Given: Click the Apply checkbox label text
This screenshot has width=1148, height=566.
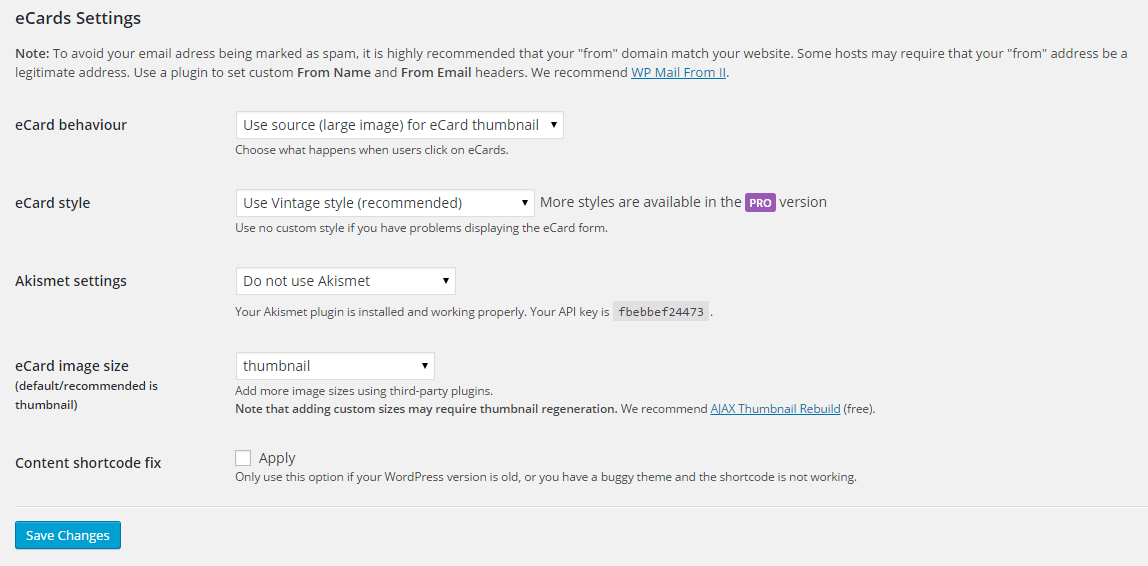Looking at the screenshot, I should click(x=277, y=458).
